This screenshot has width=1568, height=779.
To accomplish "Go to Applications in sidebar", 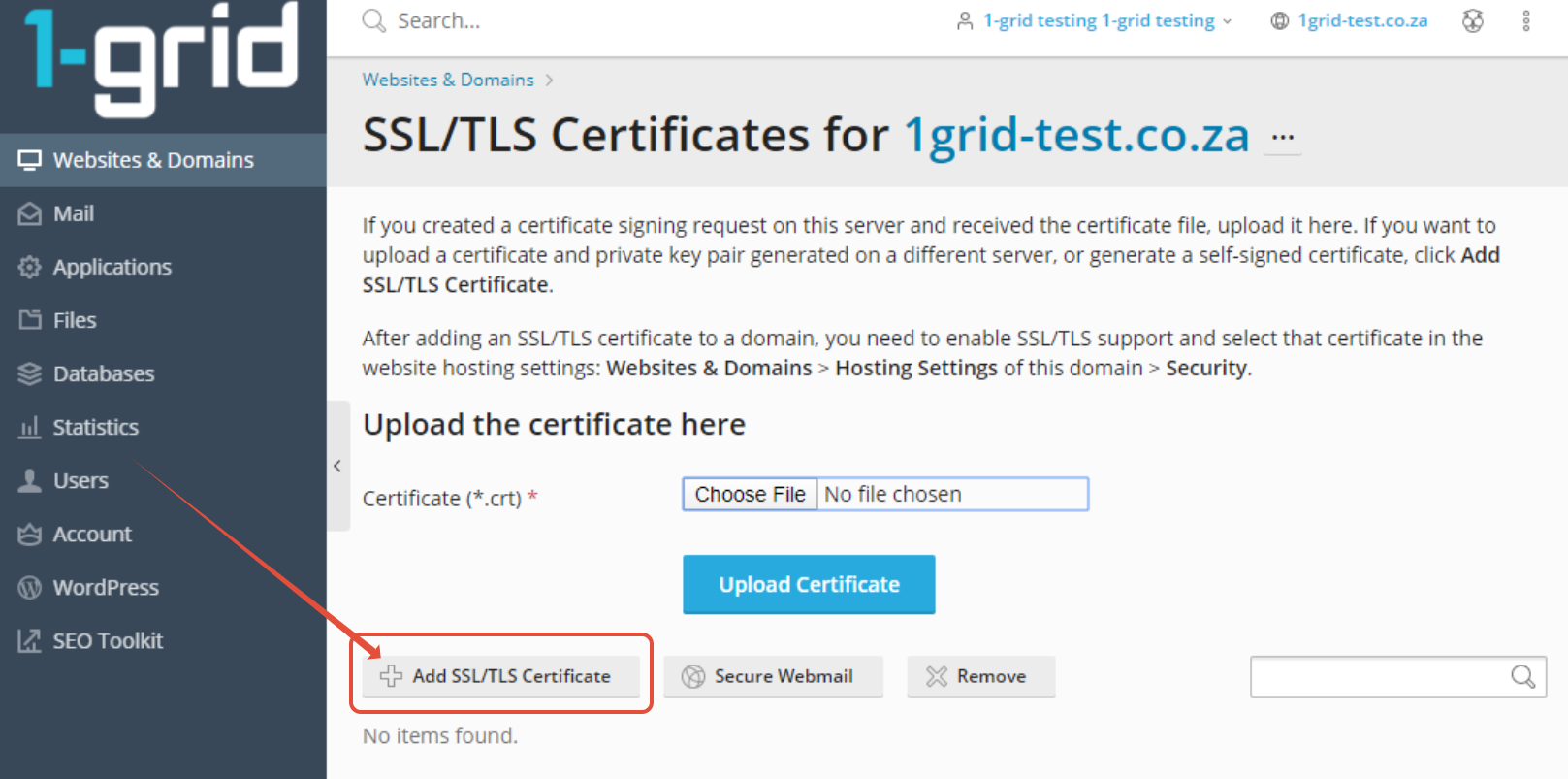I will tap(163, 267).
